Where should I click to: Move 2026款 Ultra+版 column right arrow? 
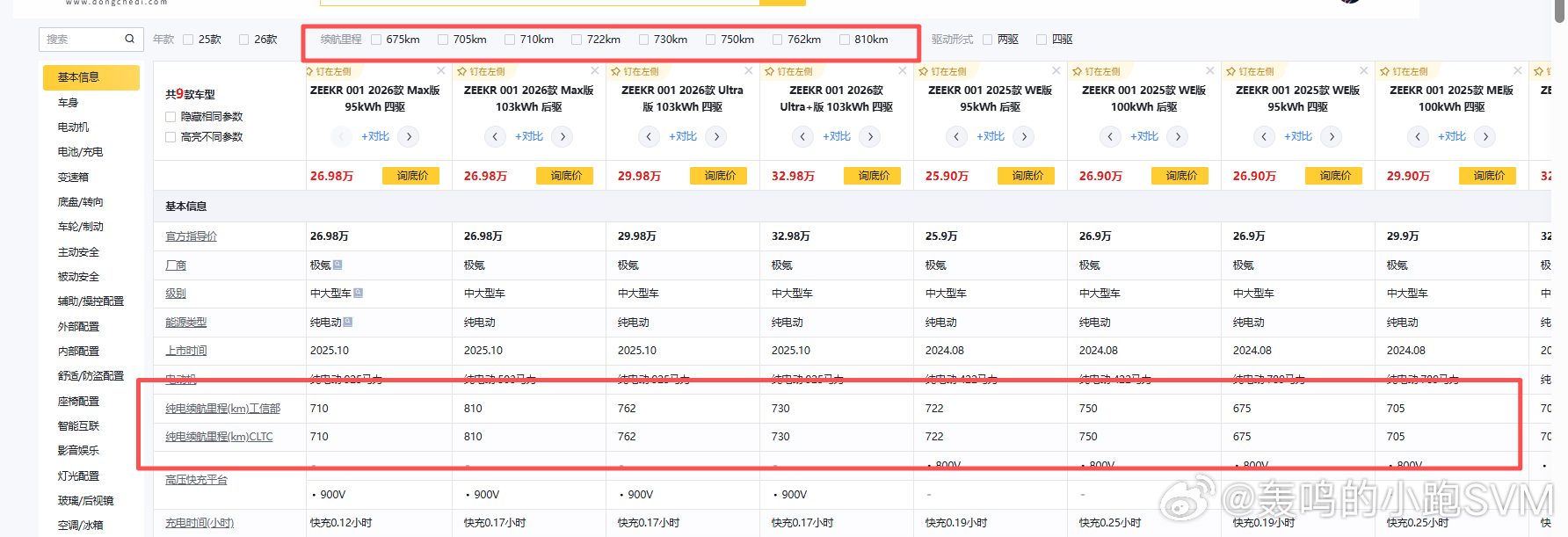click(870, 136)
